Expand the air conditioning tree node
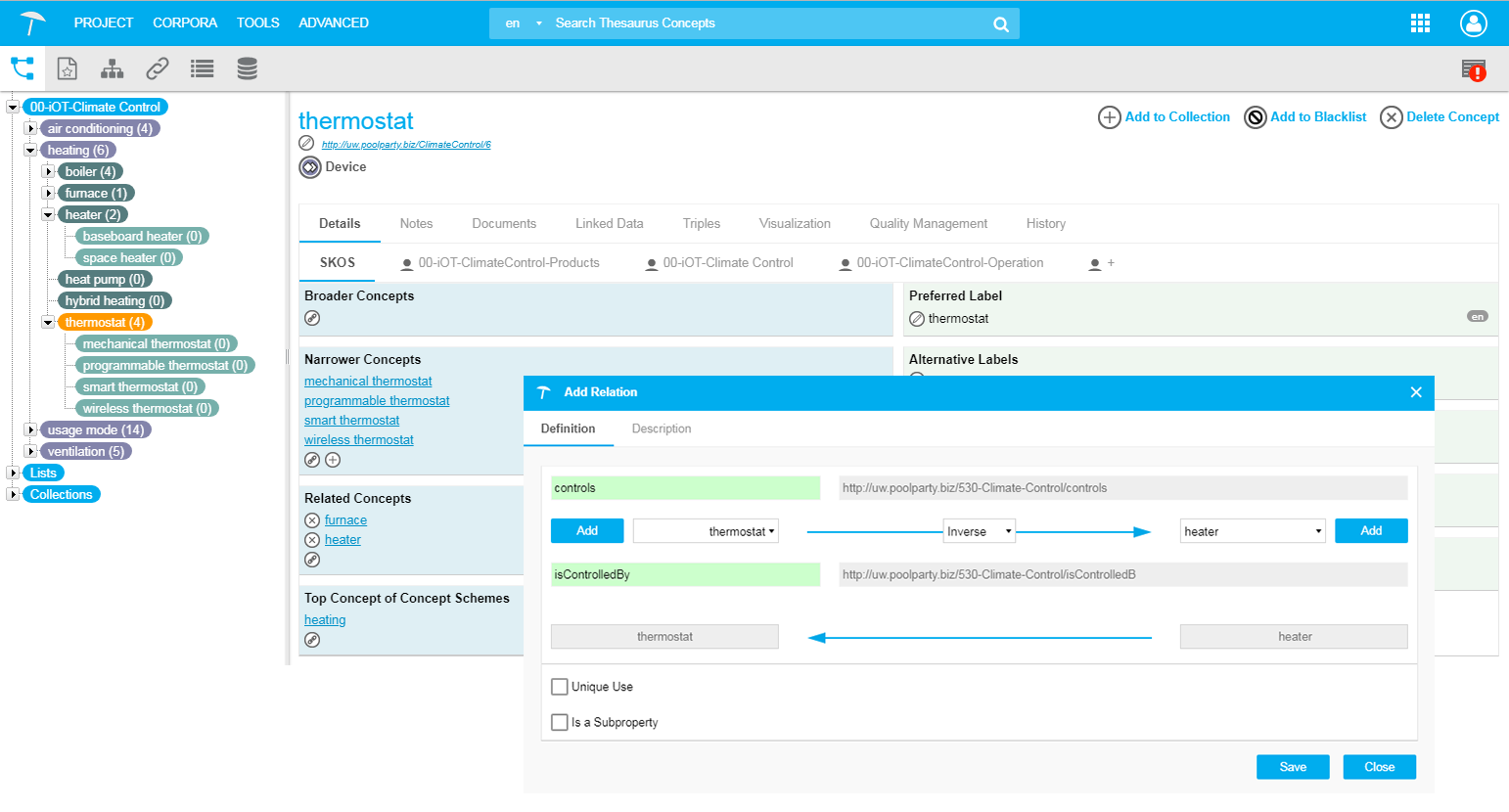The image size is (1509, 812). pyautogui.click(x=30, y=128)
